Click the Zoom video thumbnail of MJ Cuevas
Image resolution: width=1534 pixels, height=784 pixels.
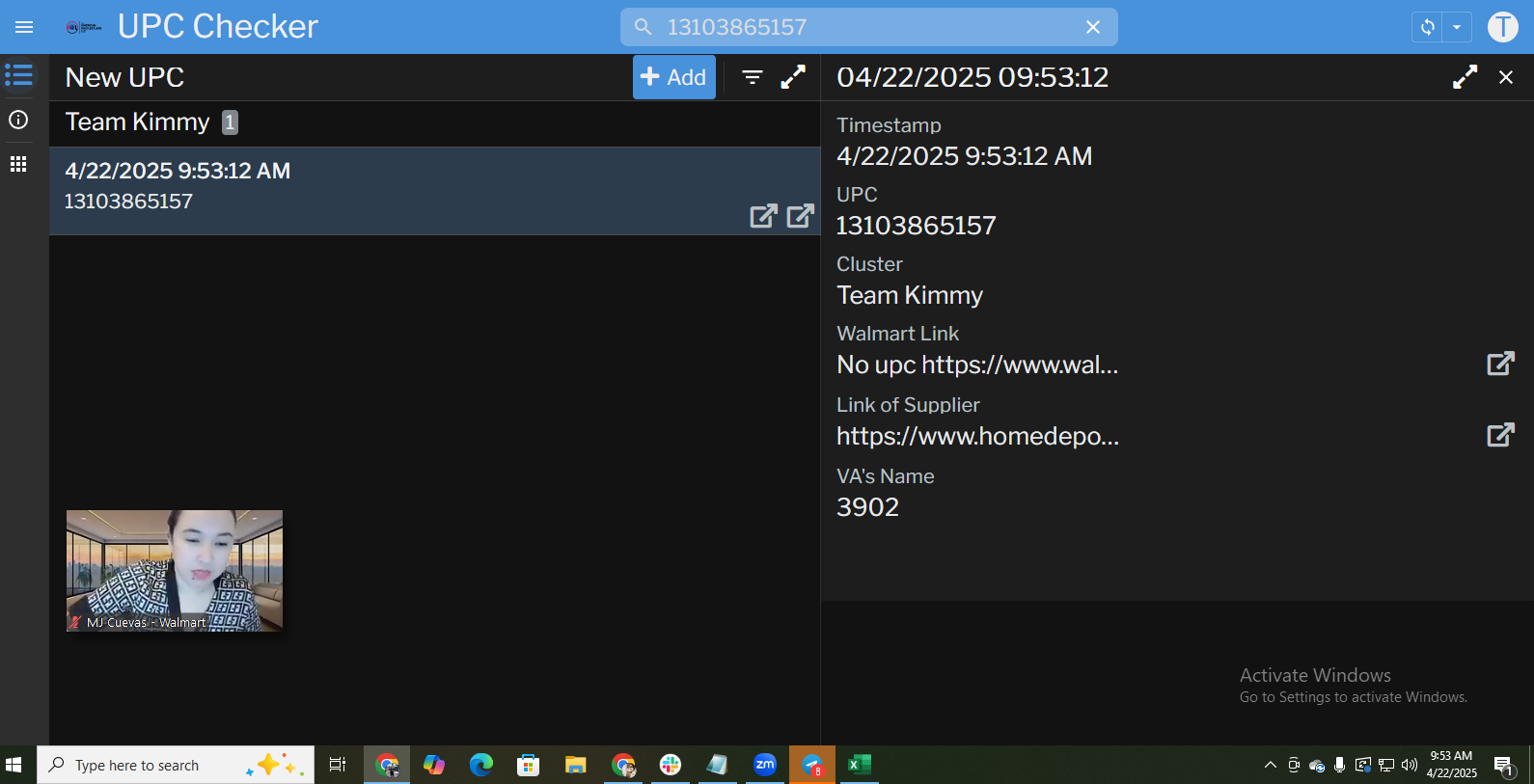tap(175, 570)
